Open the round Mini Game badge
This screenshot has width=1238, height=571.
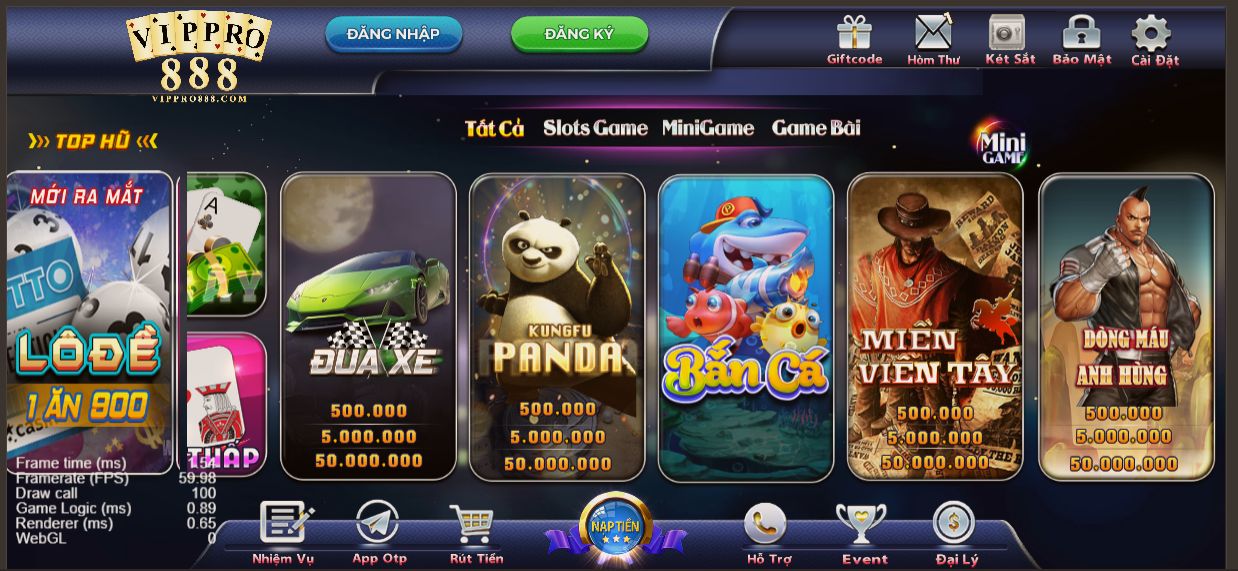[1001, 147]
